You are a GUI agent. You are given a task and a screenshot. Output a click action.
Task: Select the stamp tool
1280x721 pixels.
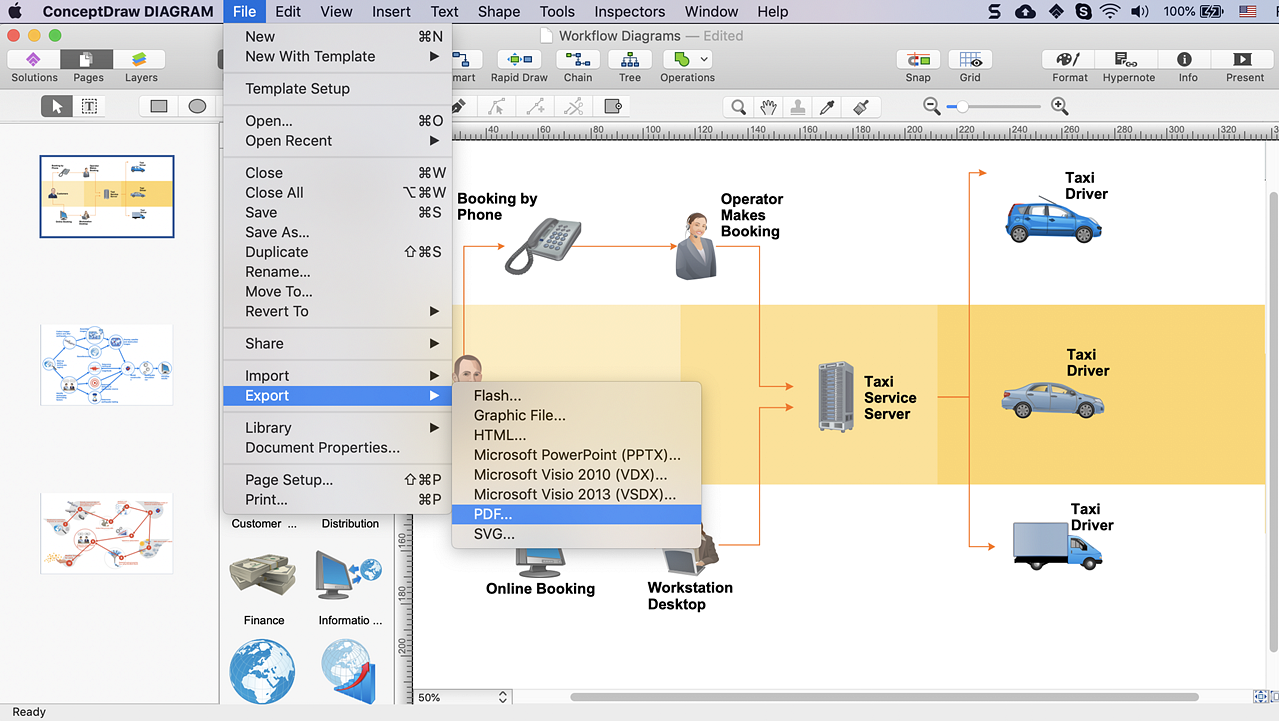tap(798, 107)
